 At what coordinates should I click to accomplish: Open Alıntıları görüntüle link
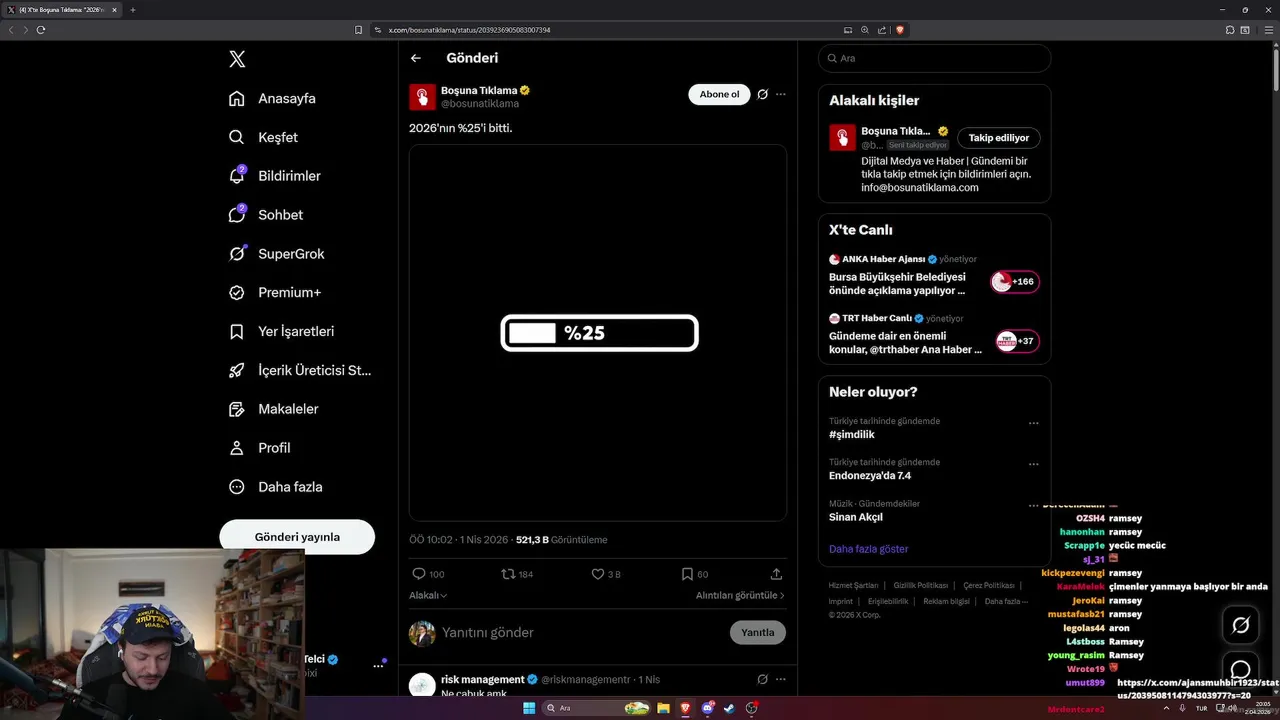[740, 595]
